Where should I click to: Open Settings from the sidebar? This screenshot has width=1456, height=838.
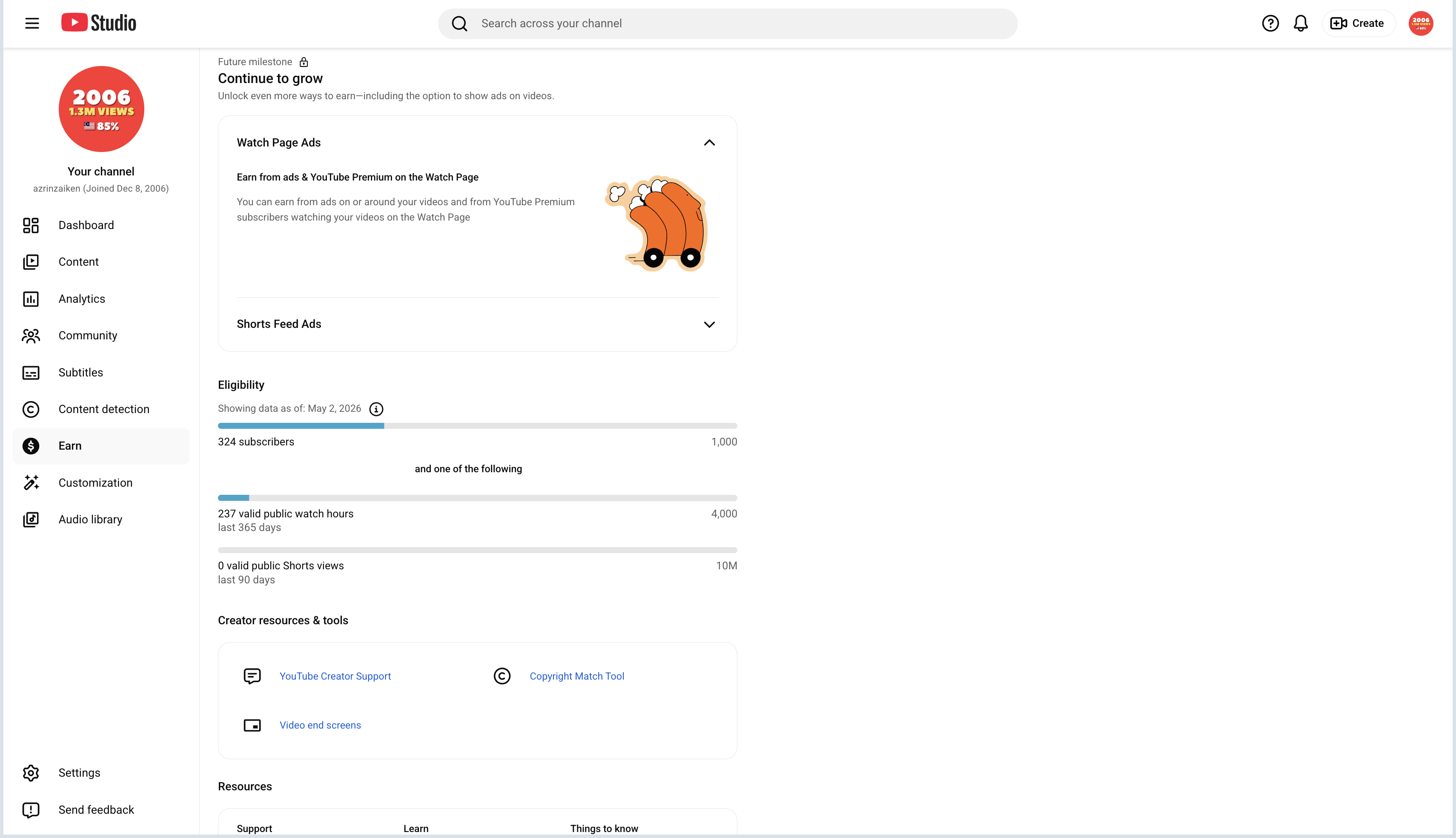101,772
